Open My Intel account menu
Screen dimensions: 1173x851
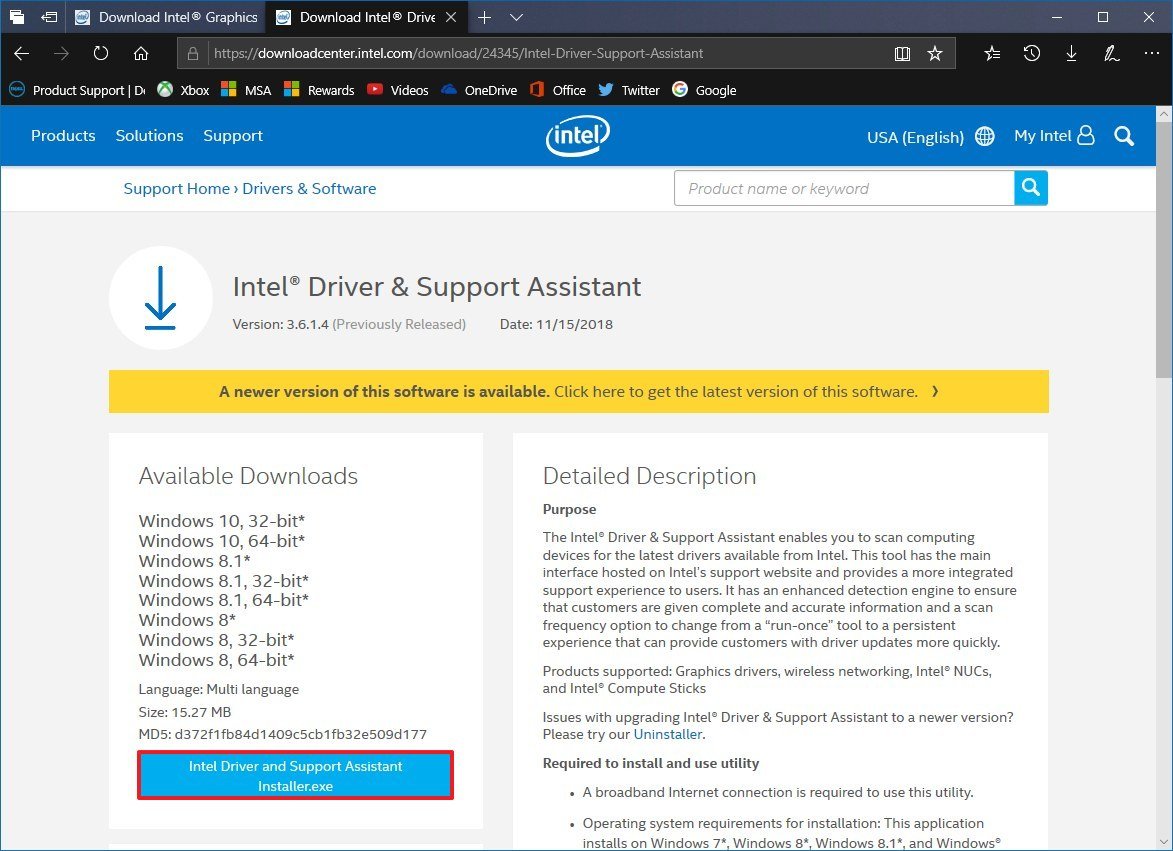coord(1054,135)
